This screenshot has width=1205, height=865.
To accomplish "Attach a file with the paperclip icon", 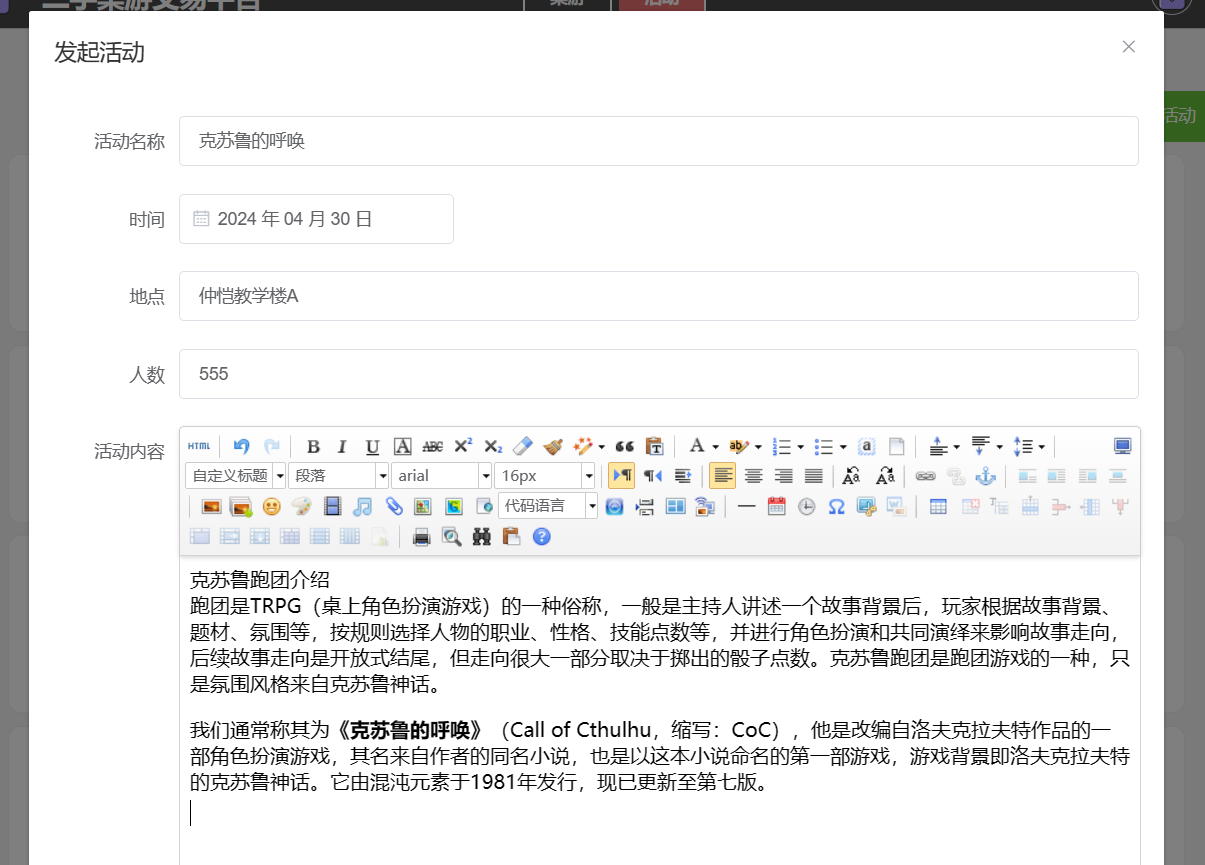I will point(393,506).
